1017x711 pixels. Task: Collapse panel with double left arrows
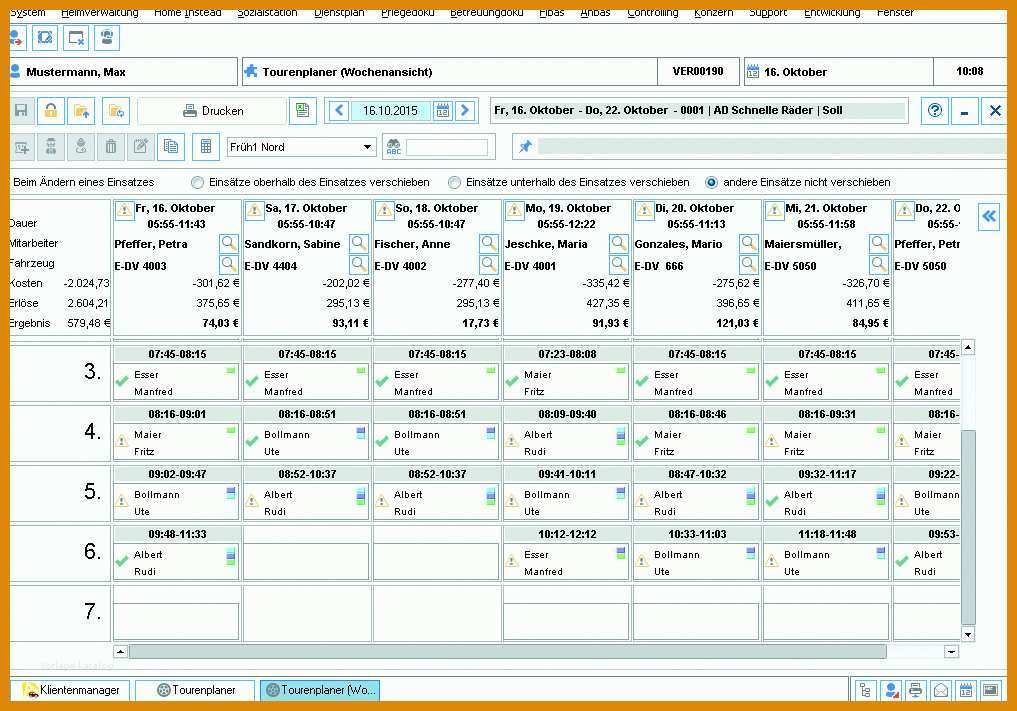989,216
